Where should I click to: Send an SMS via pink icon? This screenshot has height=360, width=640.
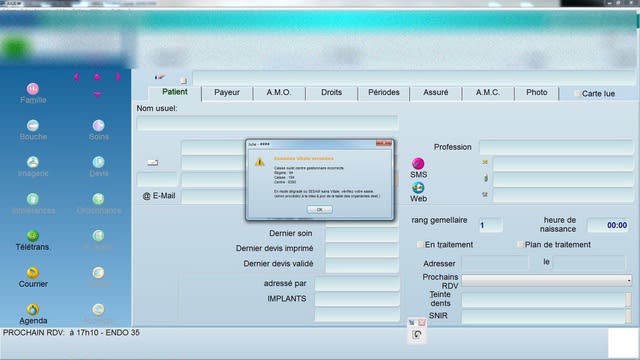click(x=418, y=163)
